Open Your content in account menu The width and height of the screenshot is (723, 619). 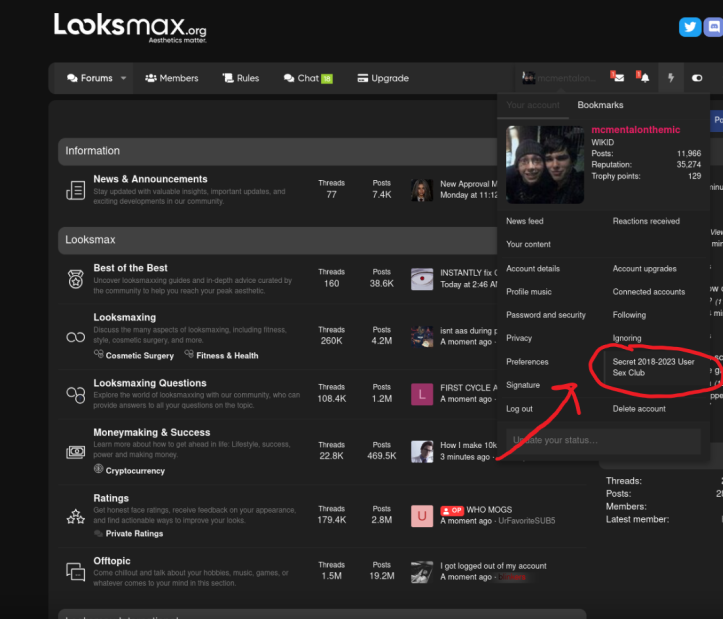[x=528, y=244]
